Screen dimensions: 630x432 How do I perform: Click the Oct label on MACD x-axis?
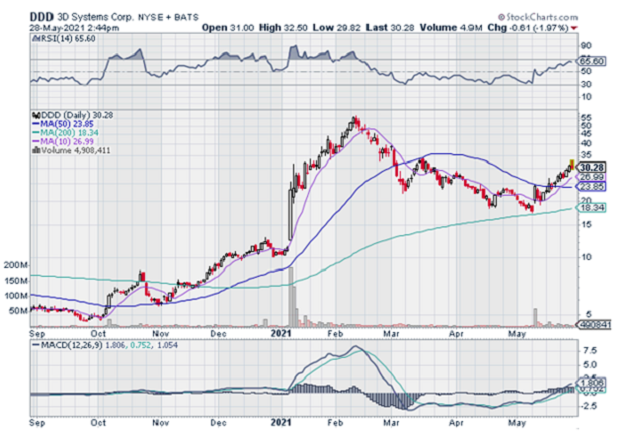pyautogui.click(x=98, y=423)
